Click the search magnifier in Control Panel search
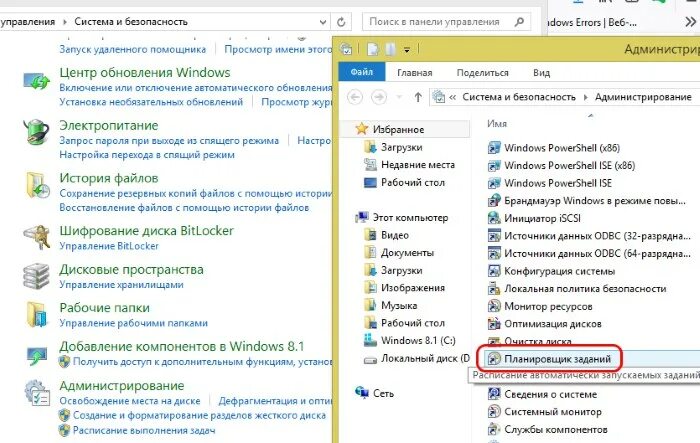The width and height of the screenshot is (700, 443). 519,21
